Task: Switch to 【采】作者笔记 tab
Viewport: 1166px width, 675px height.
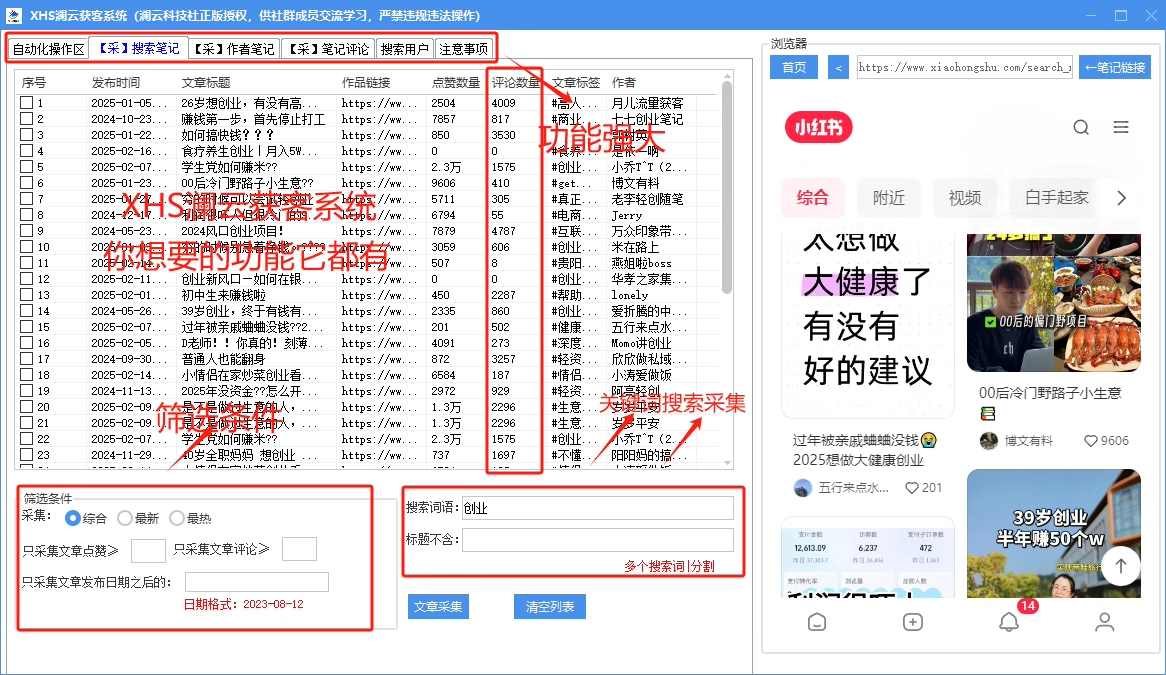Action: (x=234, y=49)
